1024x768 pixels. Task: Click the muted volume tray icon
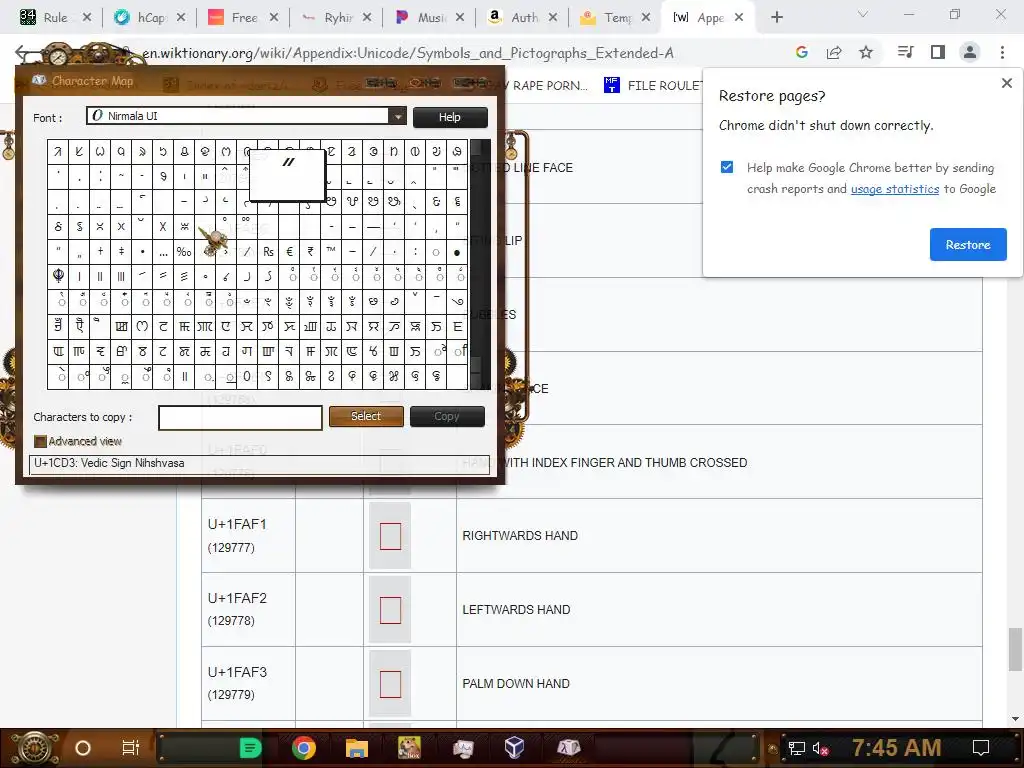point(820,748)
